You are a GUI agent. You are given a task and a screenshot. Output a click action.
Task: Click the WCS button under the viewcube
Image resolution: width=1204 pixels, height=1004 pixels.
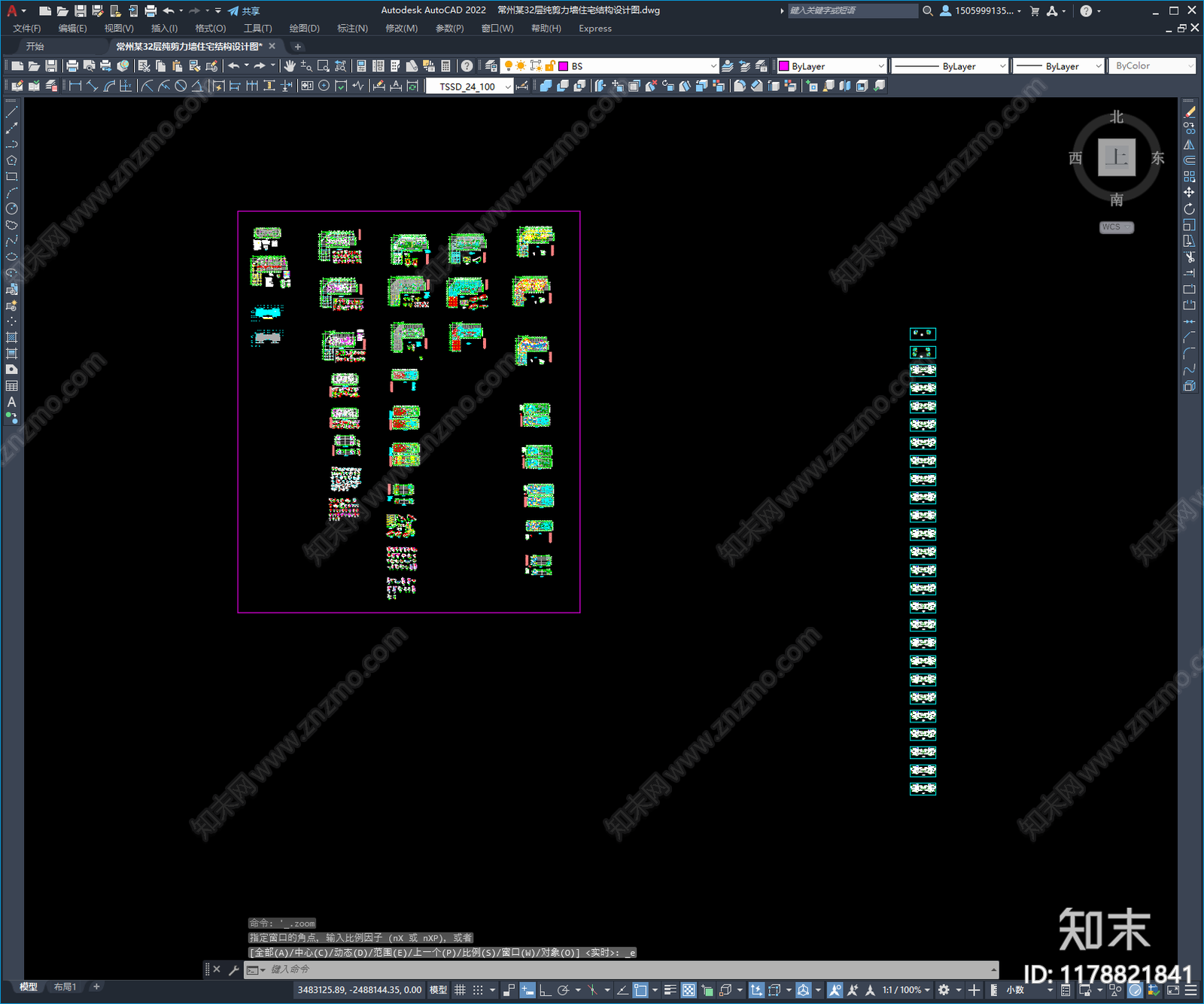(1116, 227)
